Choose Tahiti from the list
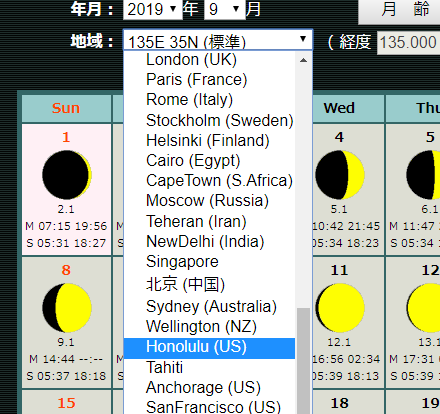Screen dimensions: 440x414 pyautogui.click(x=209, y=367)
